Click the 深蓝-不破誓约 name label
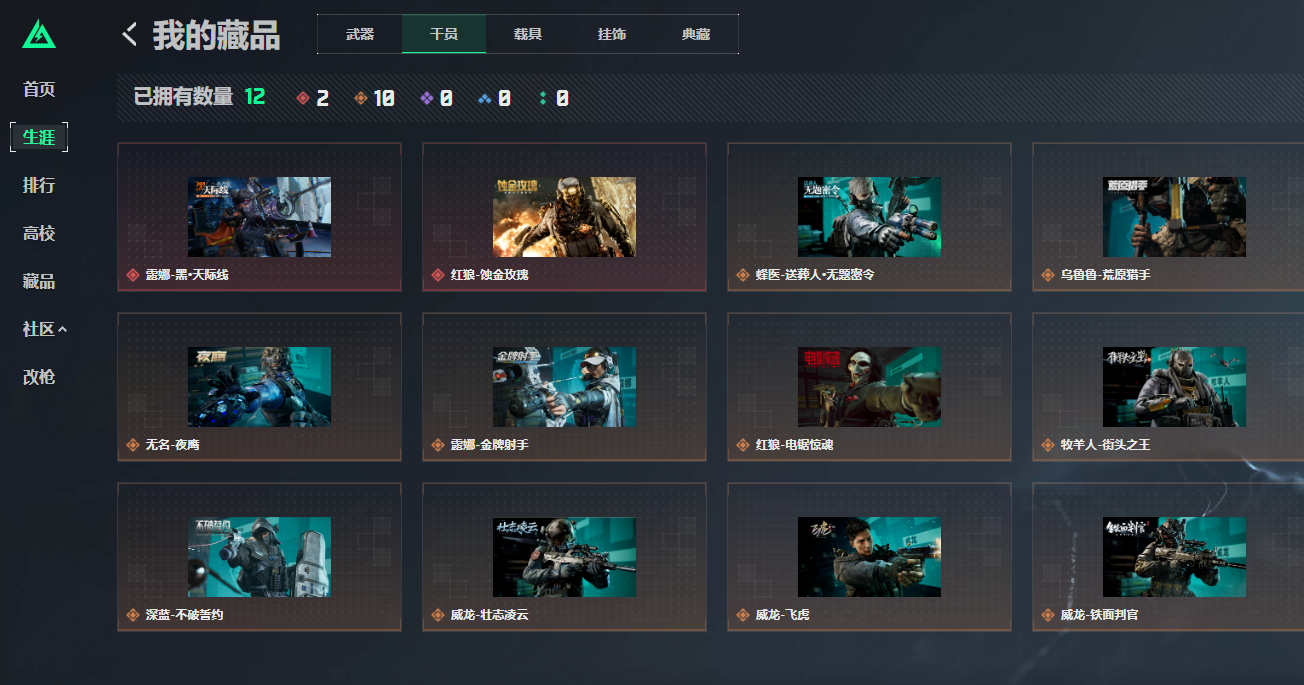The image size is (1304, 685). (x=184, y=615)
